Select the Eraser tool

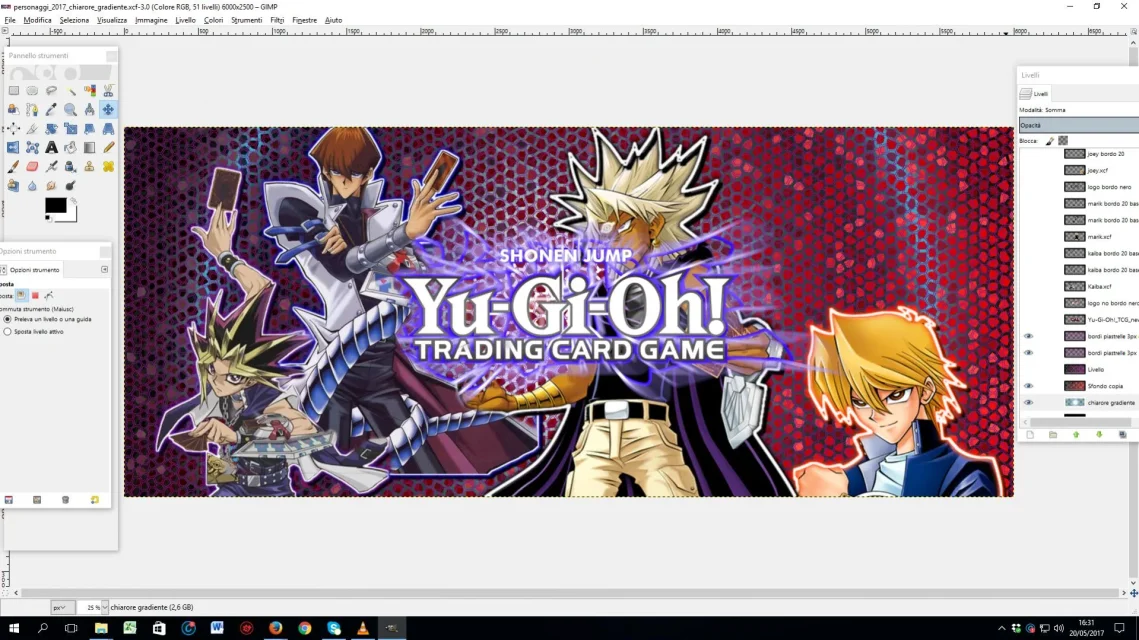(33, 166)
